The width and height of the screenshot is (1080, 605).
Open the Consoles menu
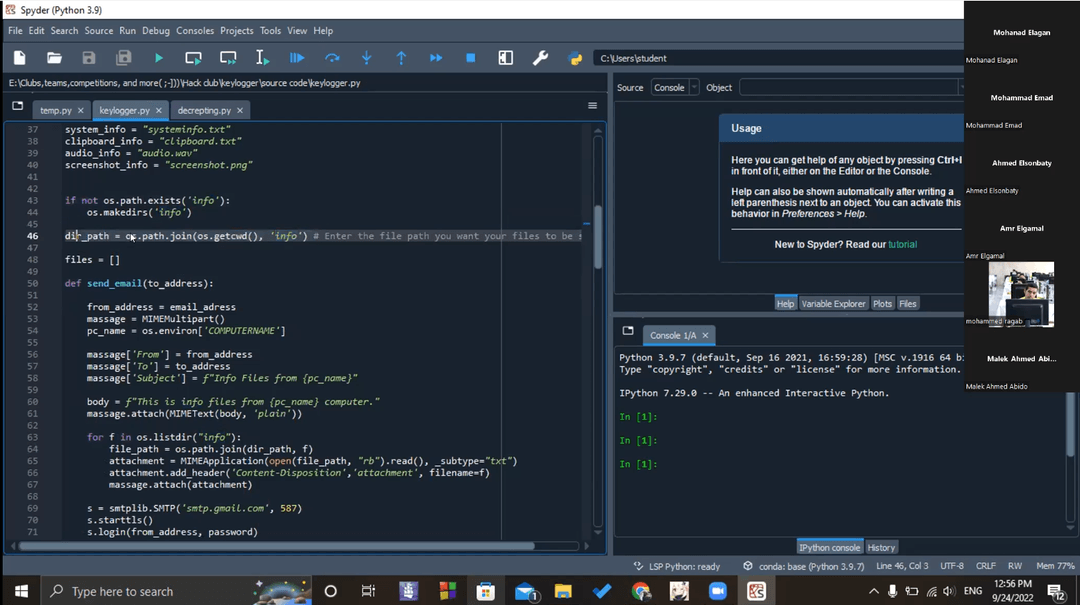pos(195,30)
